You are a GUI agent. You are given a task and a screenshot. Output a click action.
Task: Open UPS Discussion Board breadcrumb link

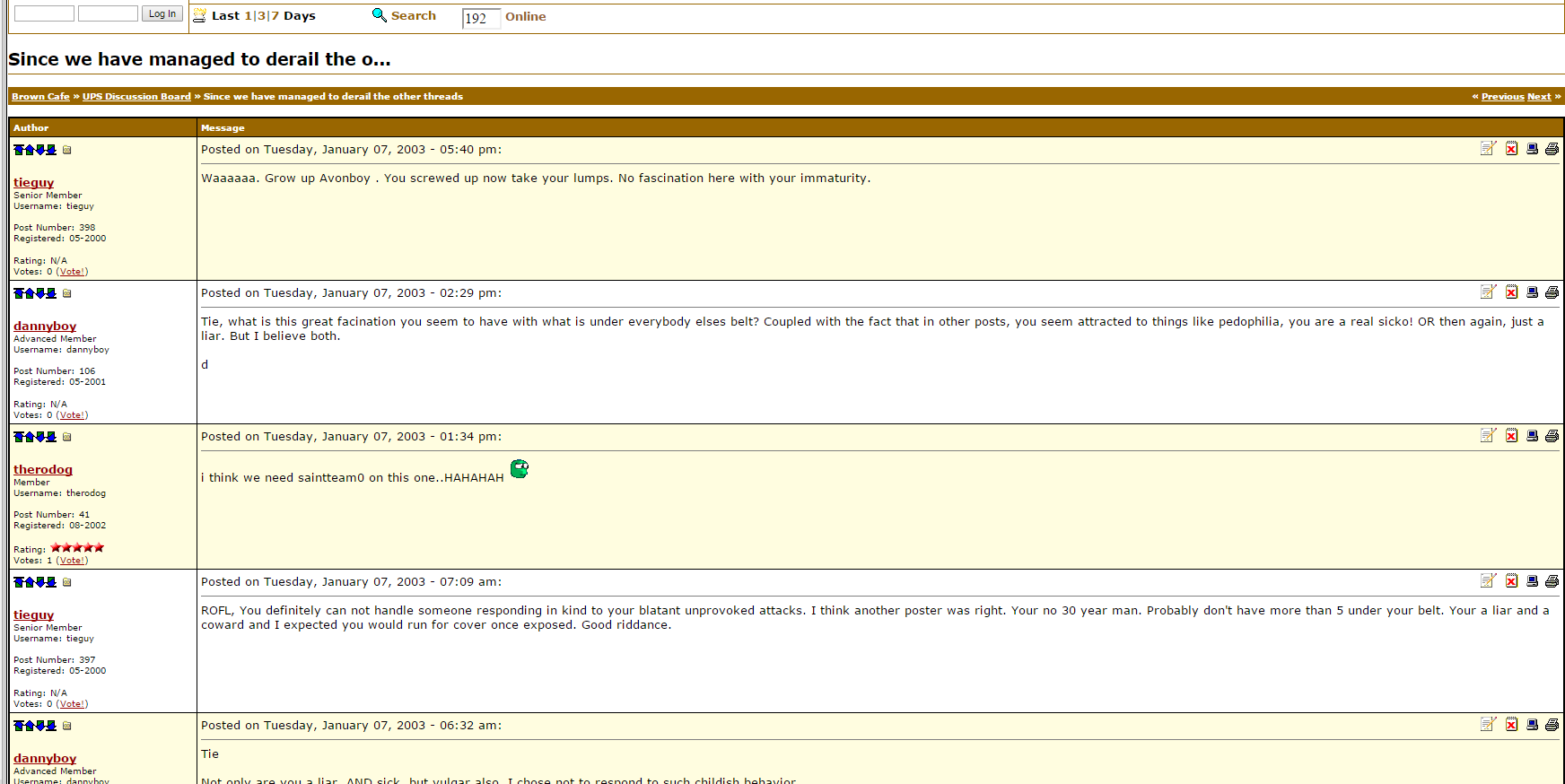[x=136, y=97]
